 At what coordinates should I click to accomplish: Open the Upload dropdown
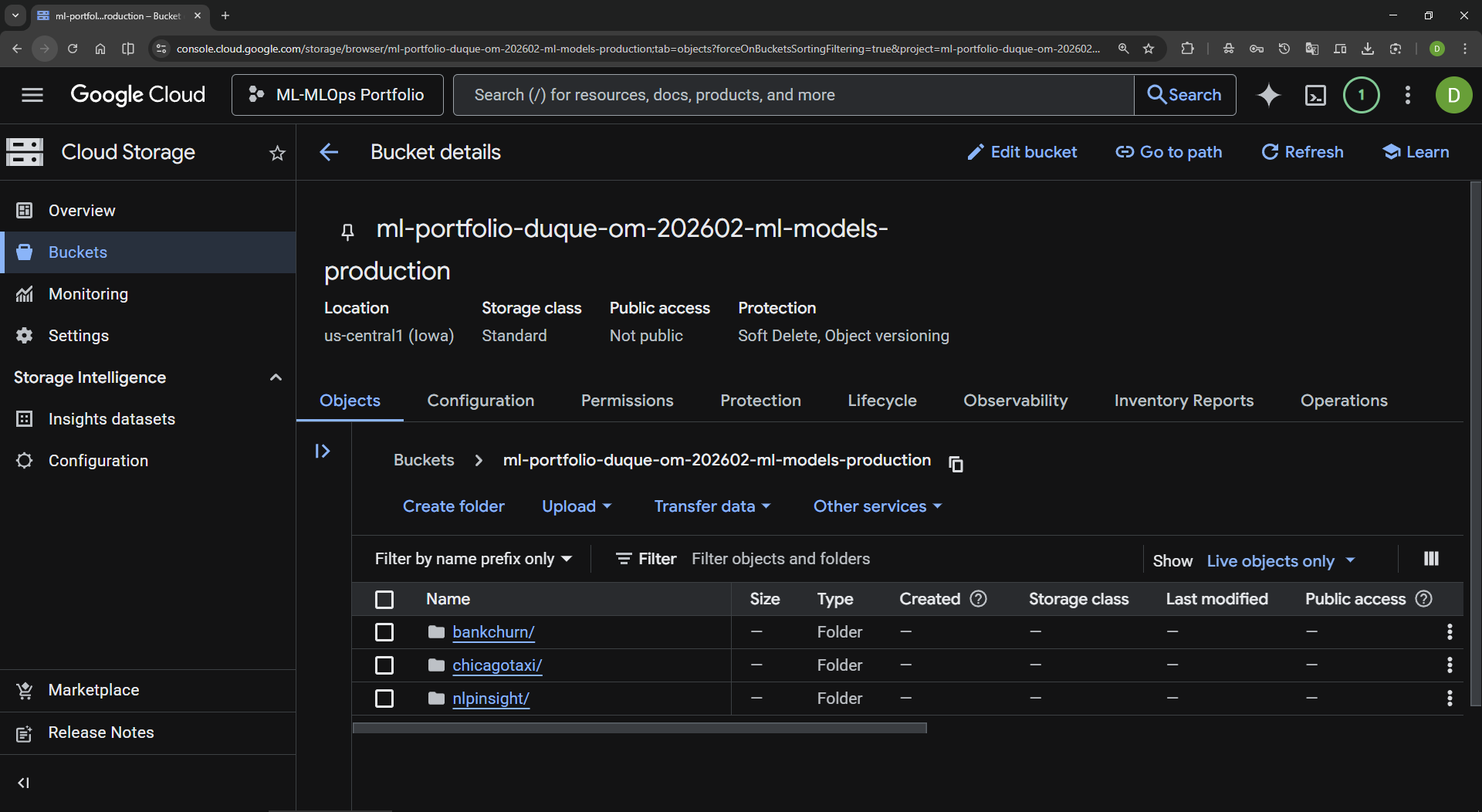[576, 506]
